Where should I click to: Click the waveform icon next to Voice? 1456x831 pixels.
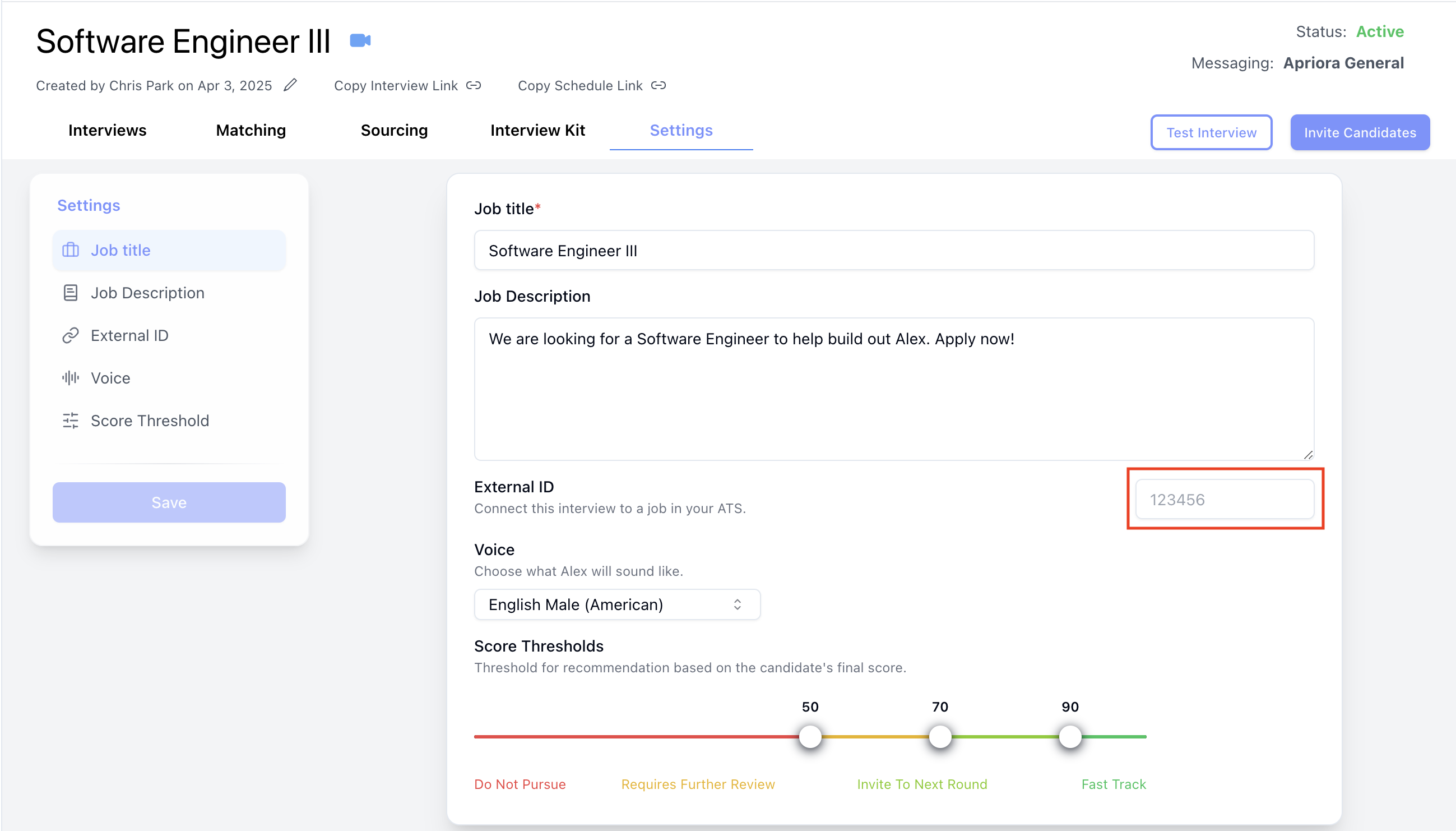click(70, 378)
